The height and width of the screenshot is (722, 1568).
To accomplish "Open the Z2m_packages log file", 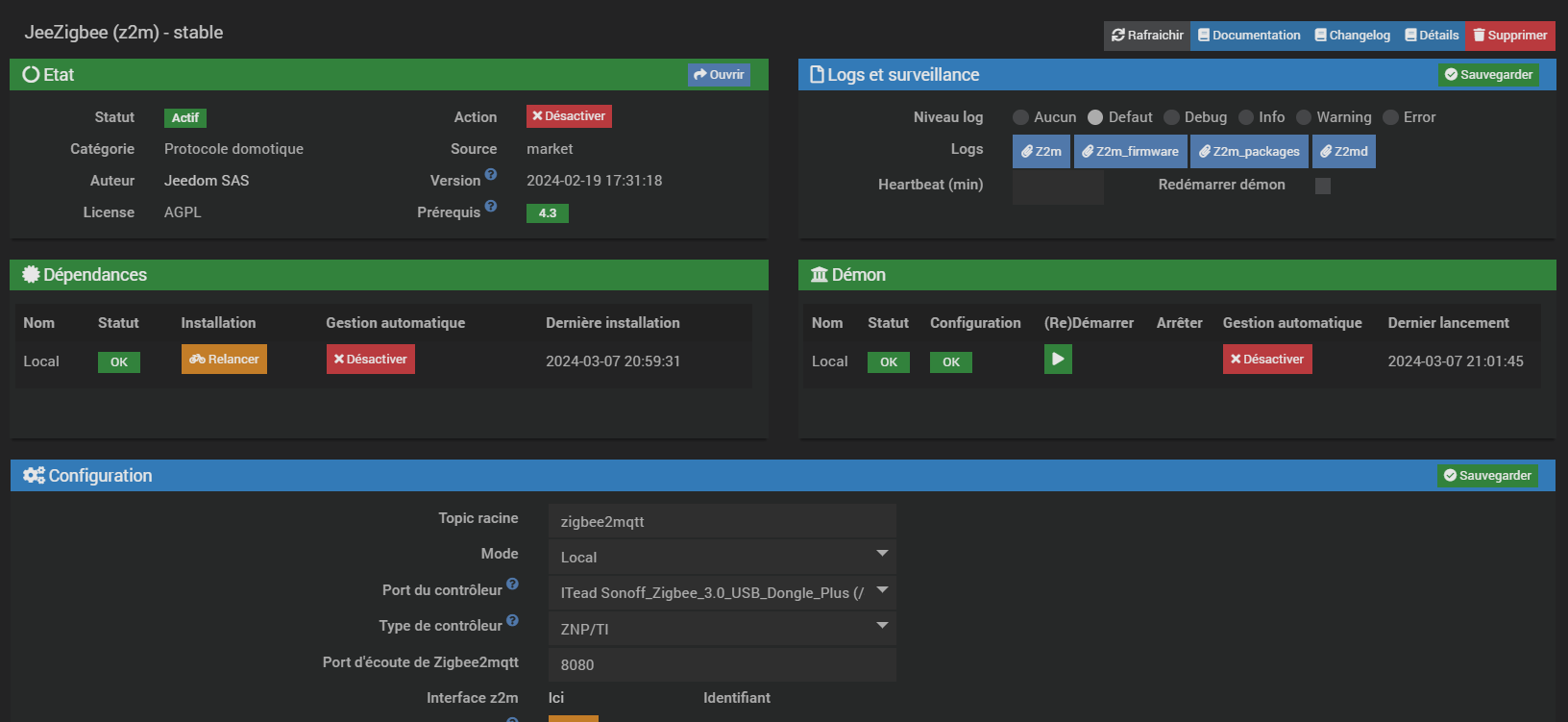I will [x=1249, y=152].
